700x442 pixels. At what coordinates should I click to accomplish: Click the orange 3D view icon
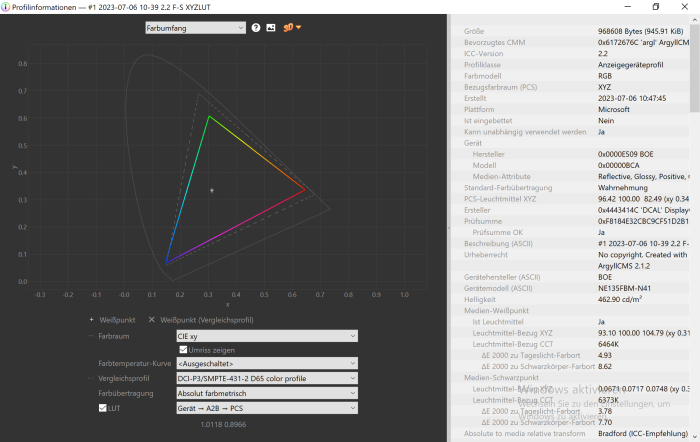click(x=291, y=28)
